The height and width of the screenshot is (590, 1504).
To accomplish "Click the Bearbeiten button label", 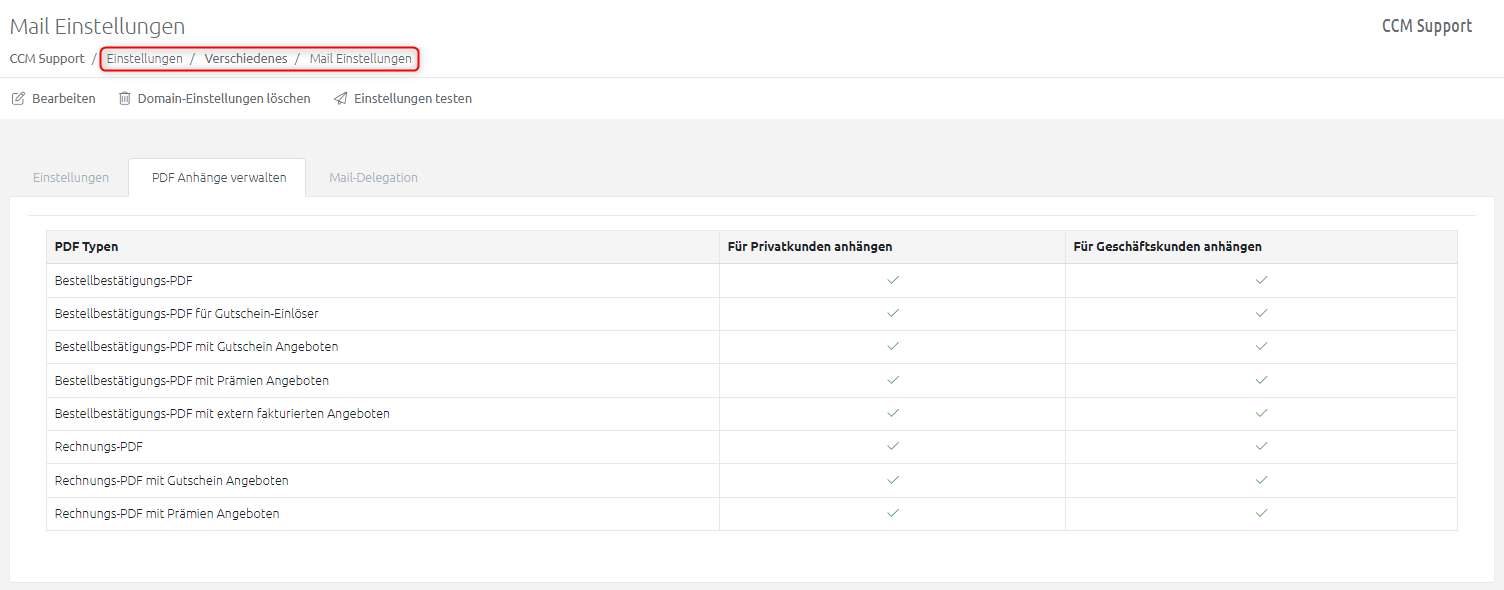I will point(64,99).
